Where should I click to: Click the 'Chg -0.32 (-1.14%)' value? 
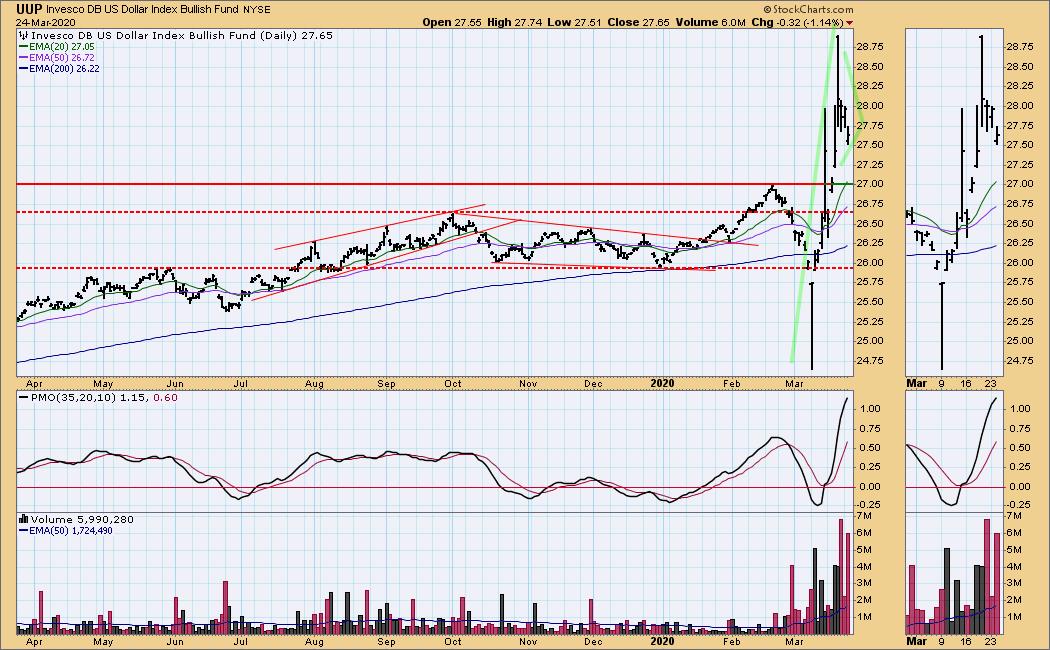point(798,22)
